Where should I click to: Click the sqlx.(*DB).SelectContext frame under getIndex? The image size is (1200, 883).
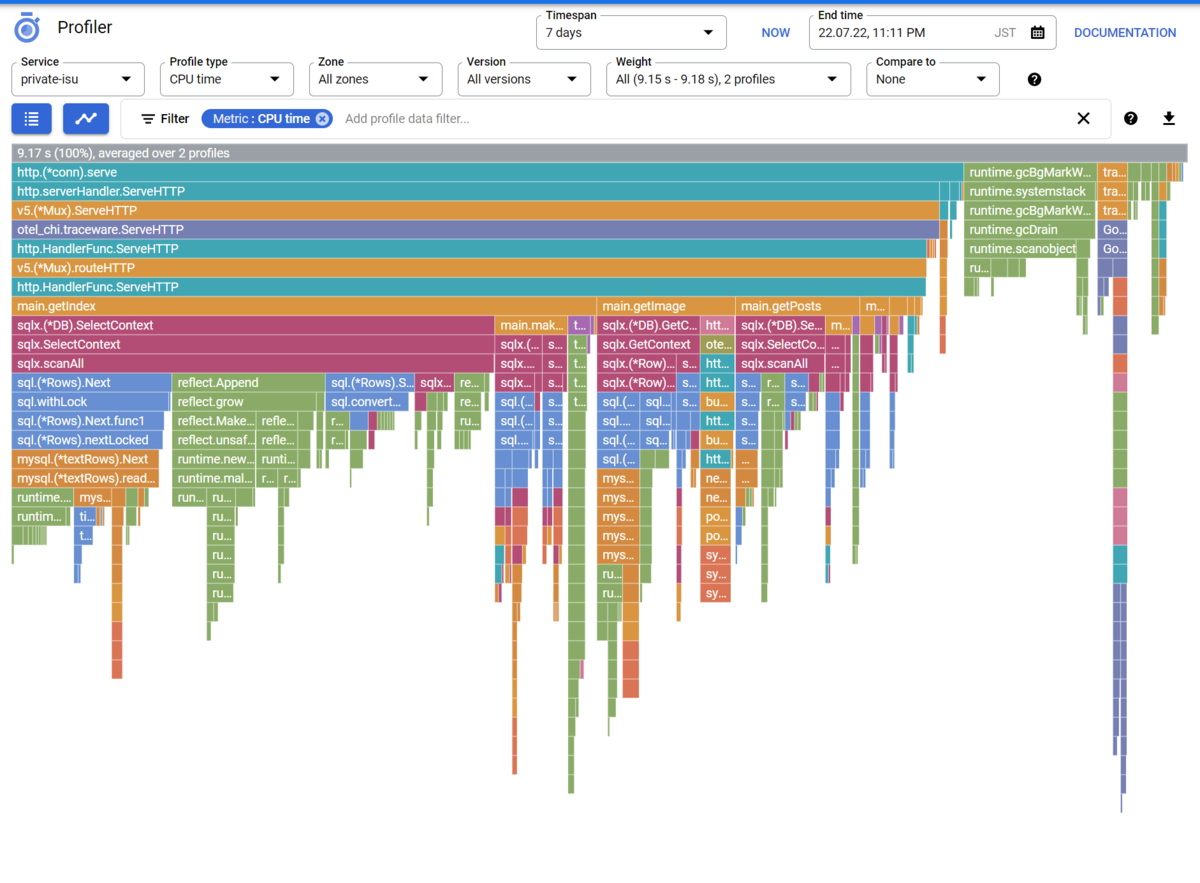pyautogui.click(x=254, y=325)
